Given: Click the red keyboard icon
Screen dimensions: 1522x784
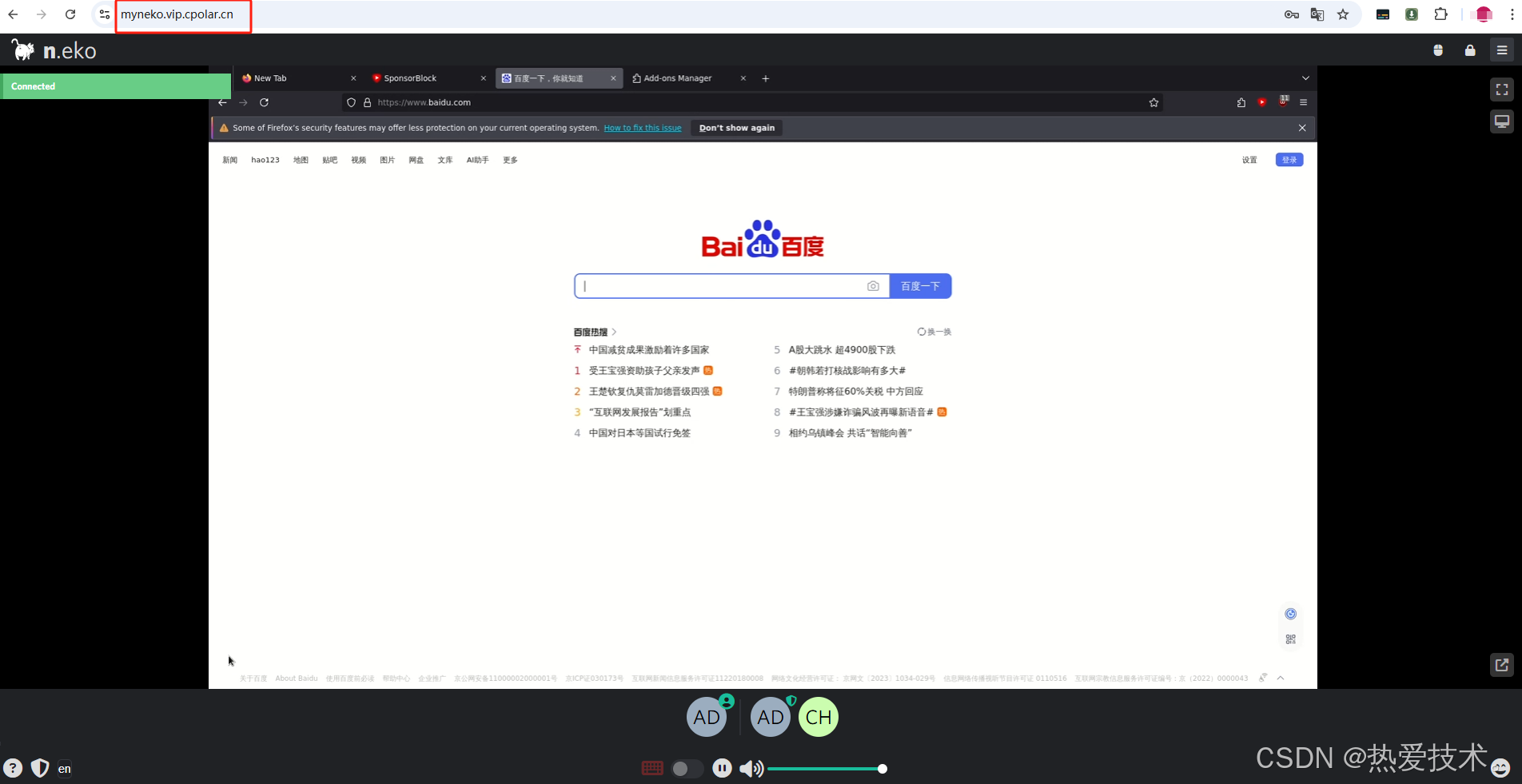Looking at the screenshot, I should [x=652, y=768].
